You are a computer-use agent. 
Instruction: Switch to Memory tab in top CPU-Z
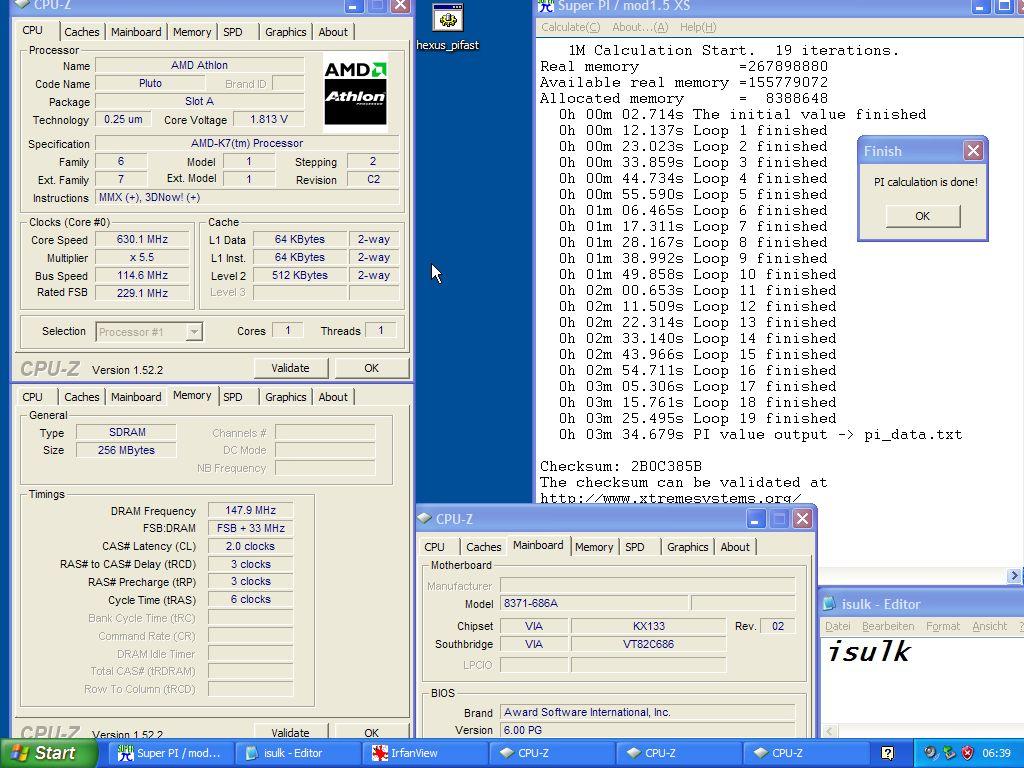pos(192,32)
